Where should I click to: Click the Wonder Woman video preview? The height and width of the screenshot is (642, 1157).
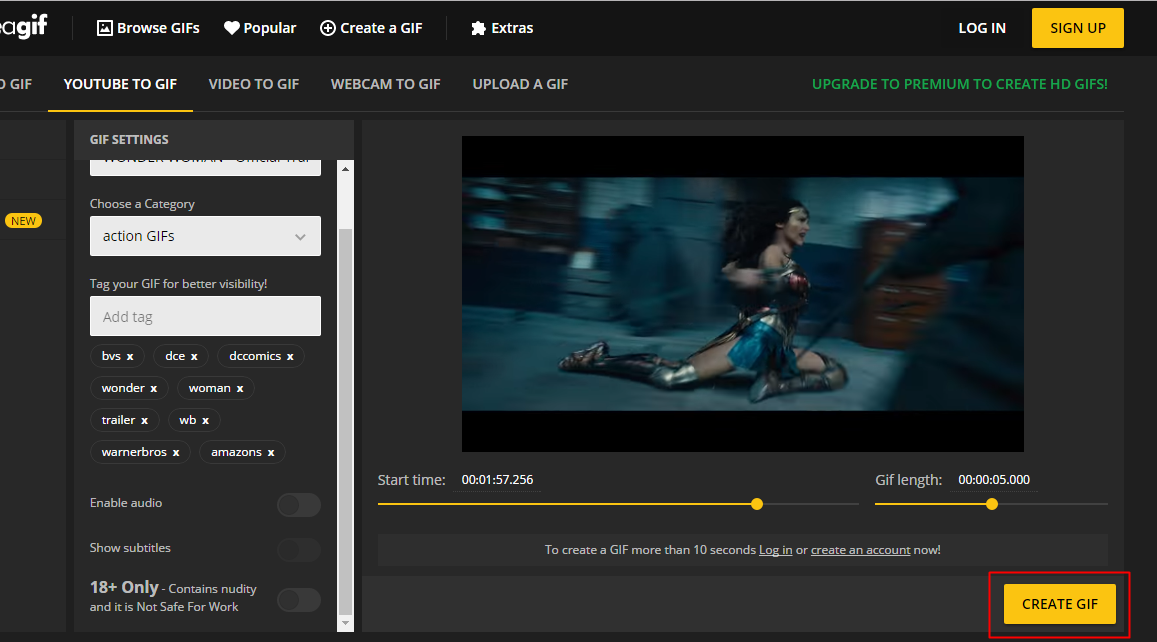coord(742,294)
